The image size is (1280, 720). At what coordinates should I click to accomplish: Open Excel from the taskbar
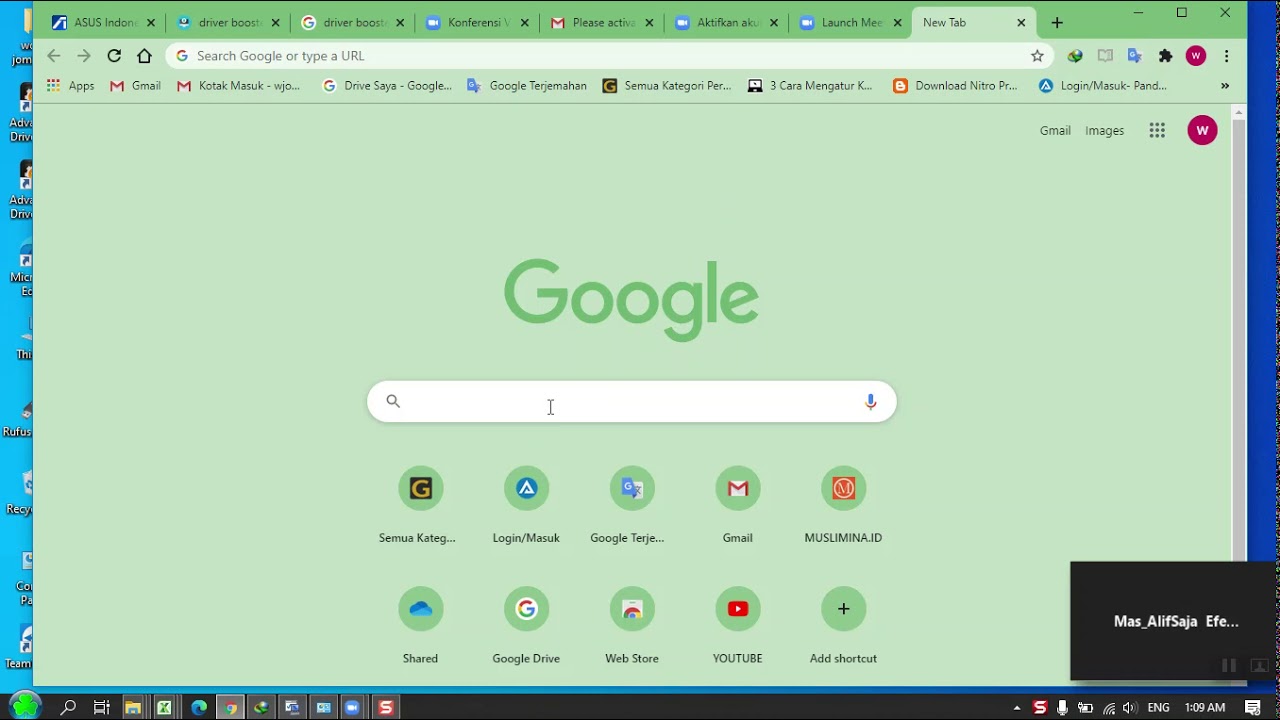click(164, 708)
